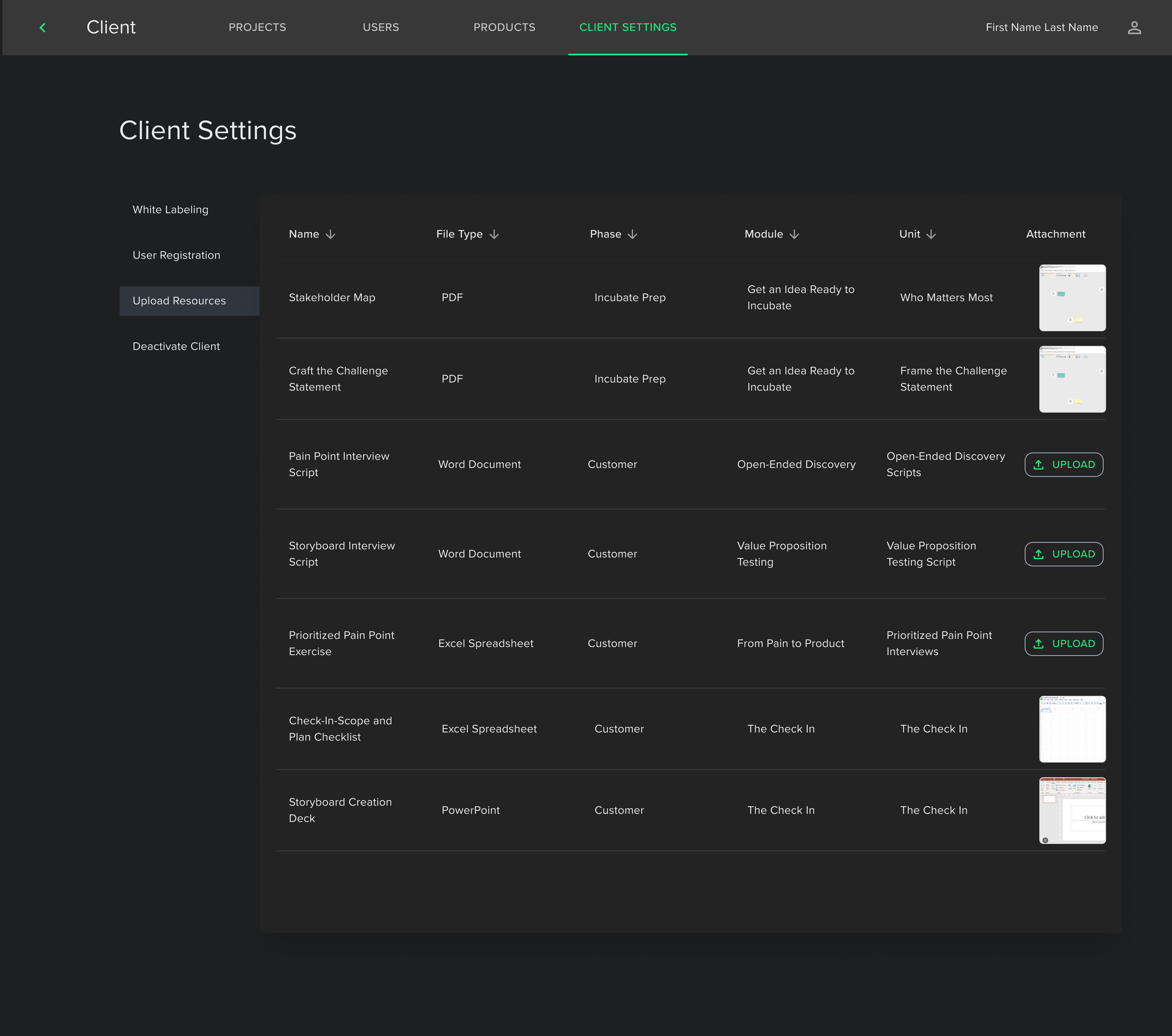Sort table by Name arrow
This screenshot has width=1172, height=1036.
pyautogui.click(x=331, y=234)
